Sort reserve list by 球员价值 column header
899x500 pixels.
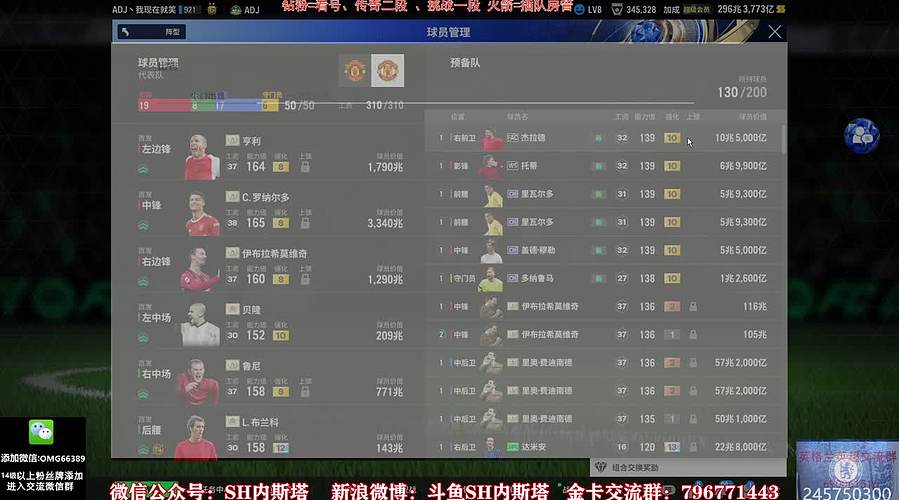click(x=752, y=117)
